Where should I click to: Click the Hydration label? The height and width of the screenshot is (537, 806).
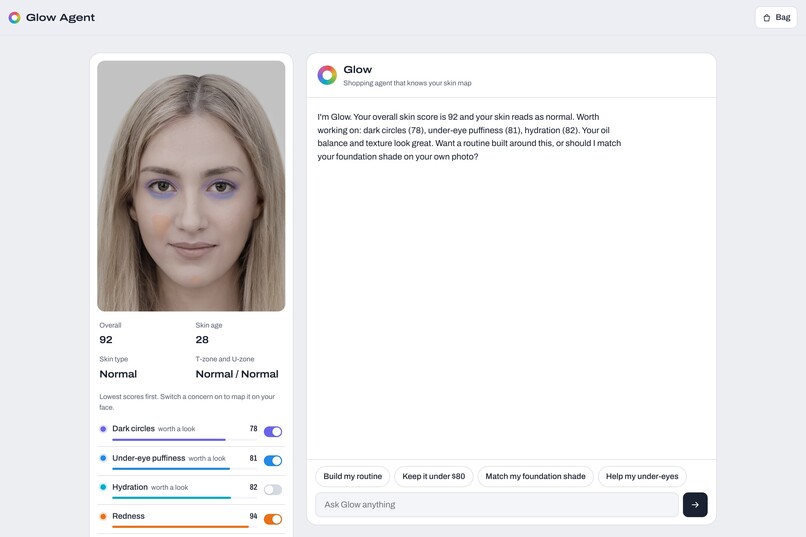[x=130, y=487]
